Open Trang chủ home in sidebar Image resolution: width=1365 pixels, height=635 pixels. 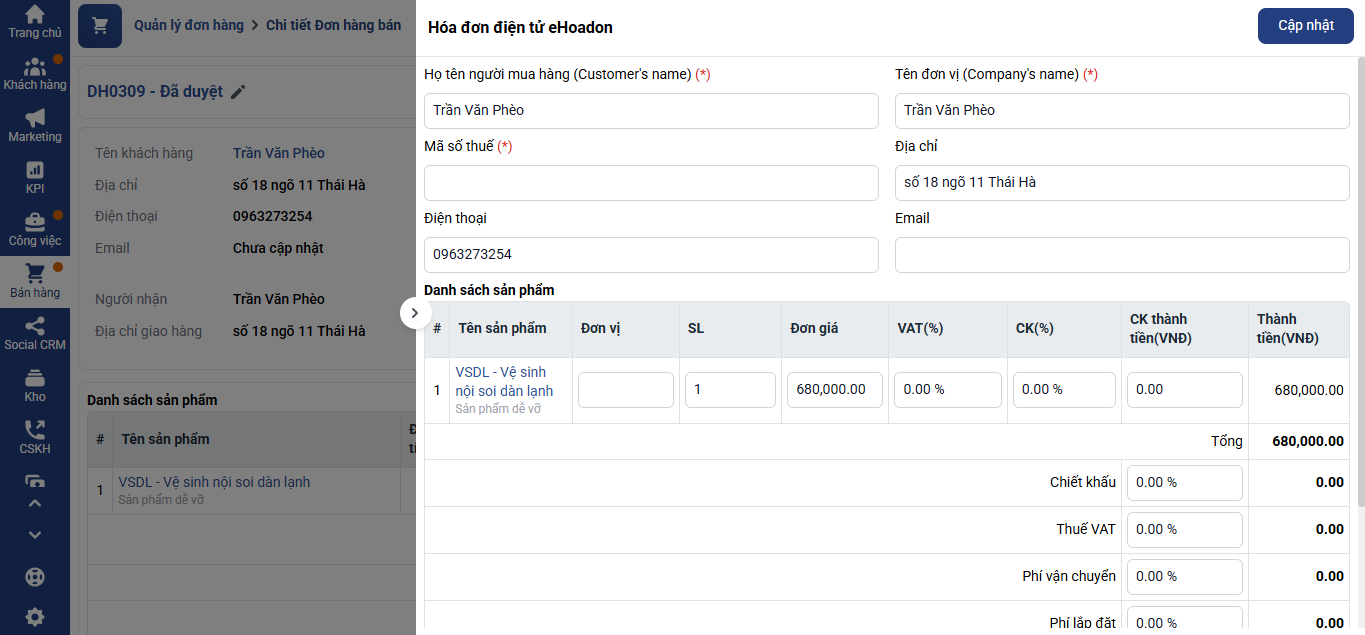click(35, 21)
